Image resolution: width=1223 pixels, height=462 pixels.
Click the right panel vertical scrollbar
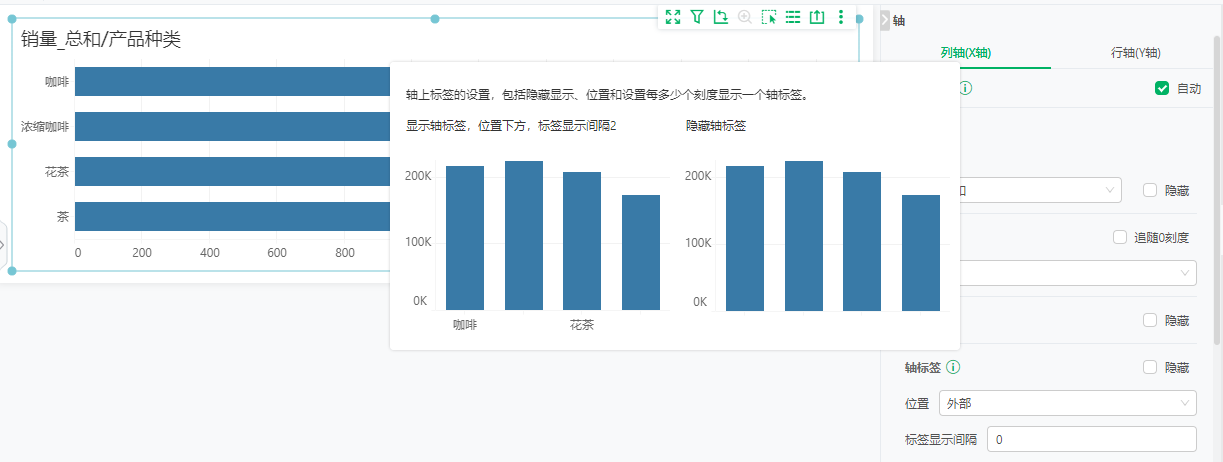point(1217,190)
